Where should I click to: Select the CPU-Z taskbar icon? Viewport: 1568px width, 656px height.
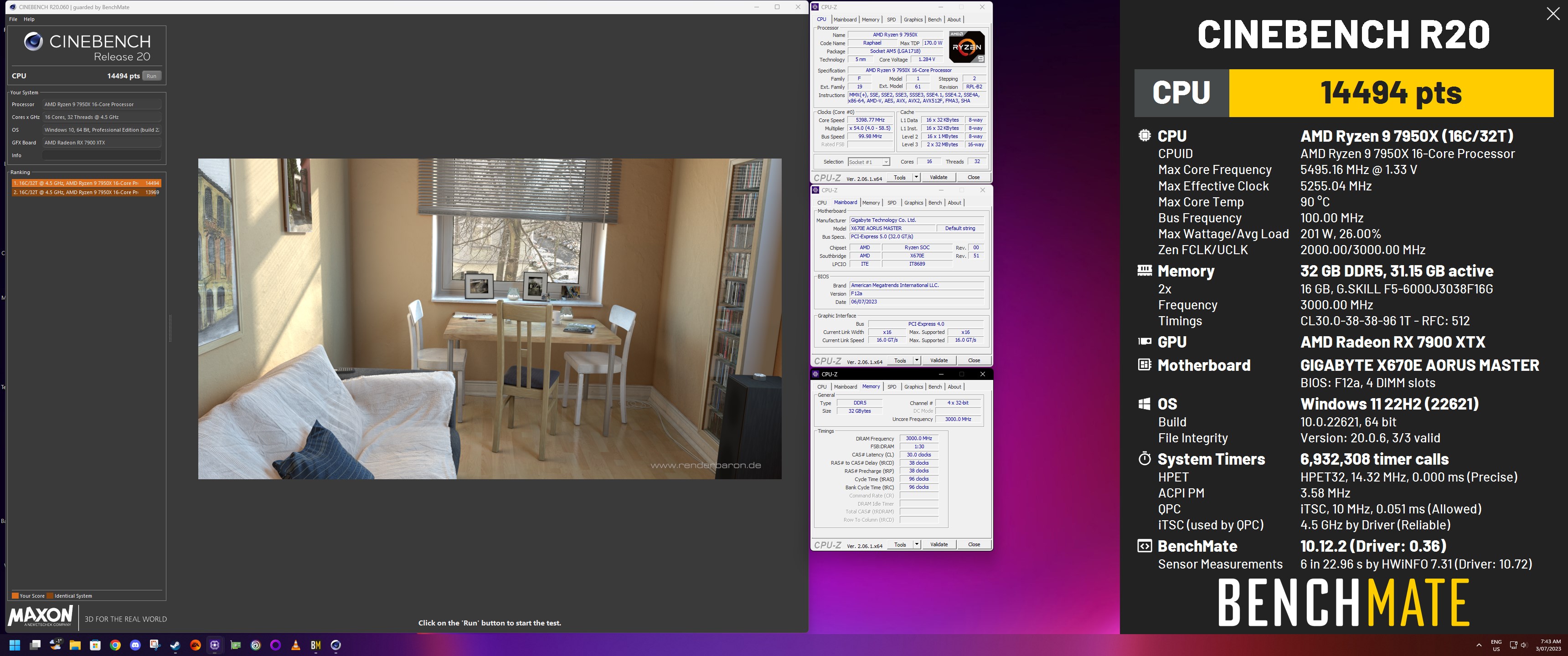click(215, 645)
